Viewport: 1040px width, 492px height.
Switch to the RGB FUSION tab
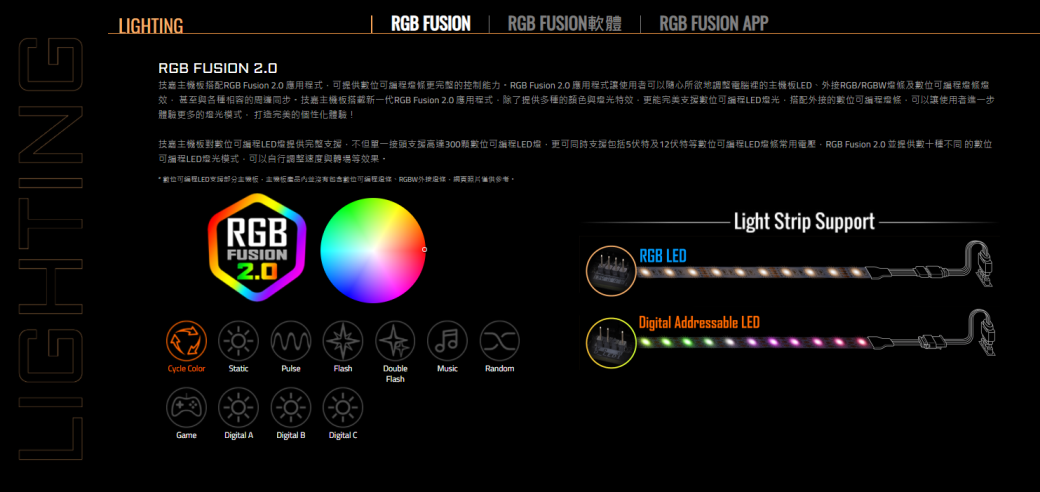(430, 24)
